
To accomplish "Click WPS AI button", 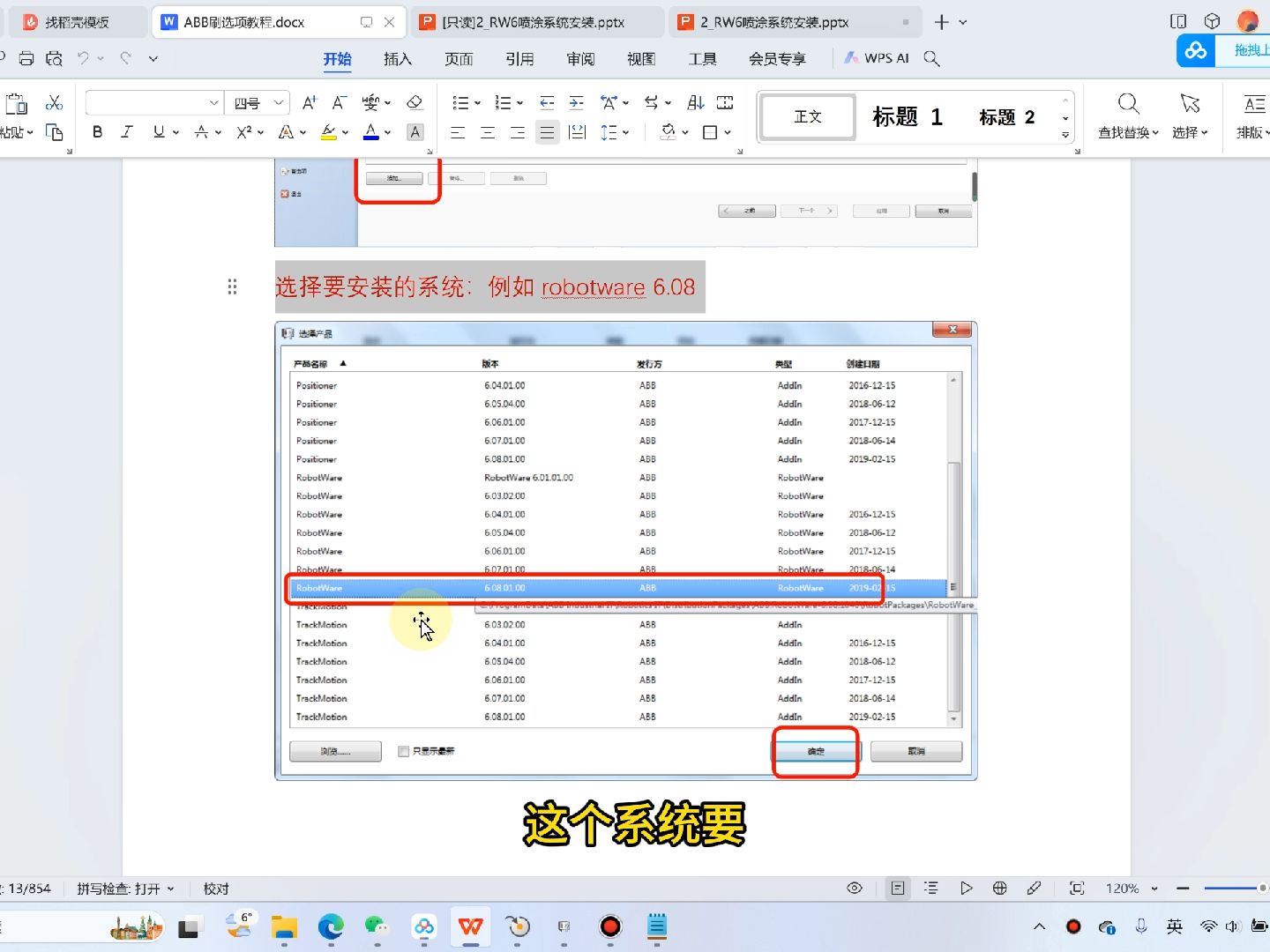I will tap(877, 58).
